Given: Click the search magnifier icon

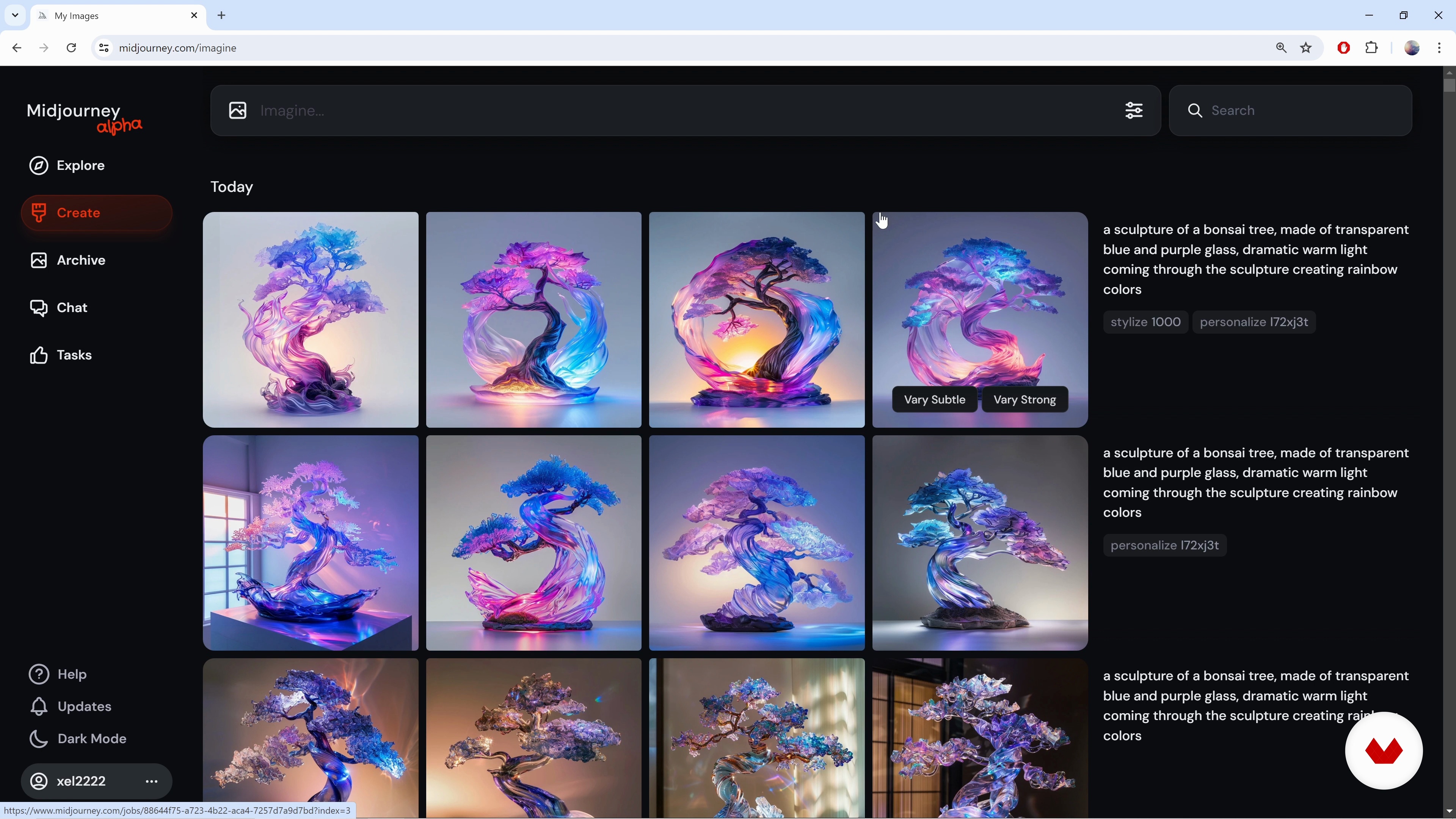Looking at the screenshot, I should coord(1195,111).
